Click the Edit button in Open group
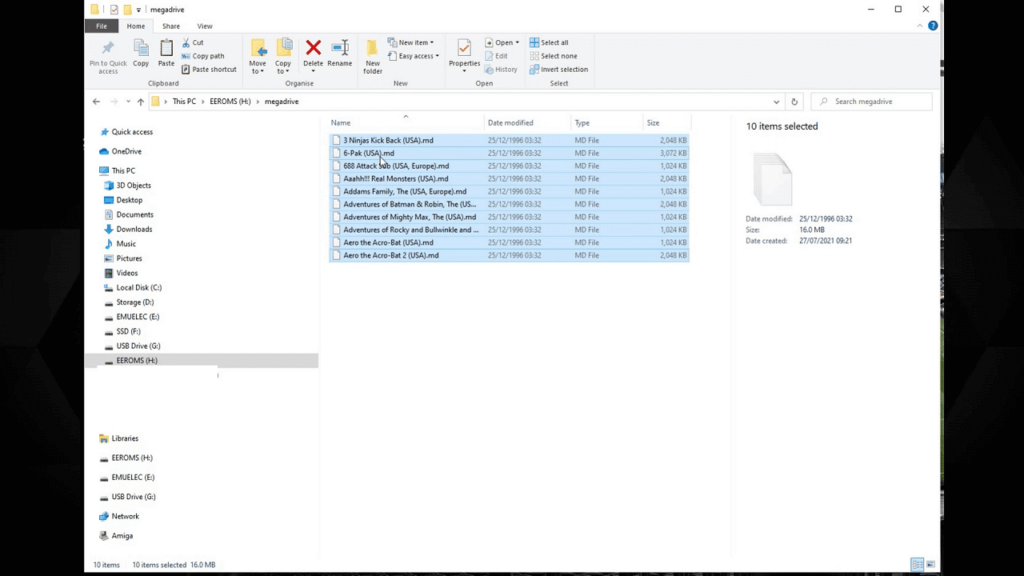The height and width of the screenshot is (576, 1024). 496,56
